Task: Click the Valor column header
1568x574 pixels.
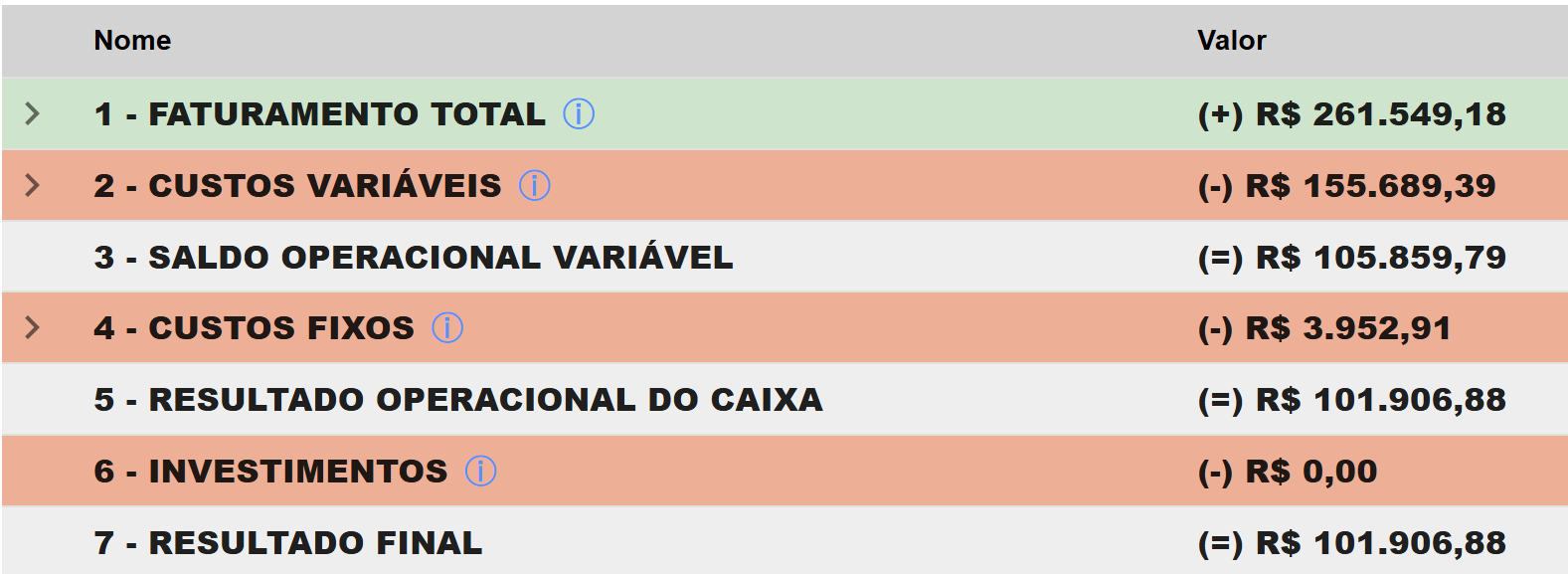Action: pyautogui.click(x=1231, y=41)
